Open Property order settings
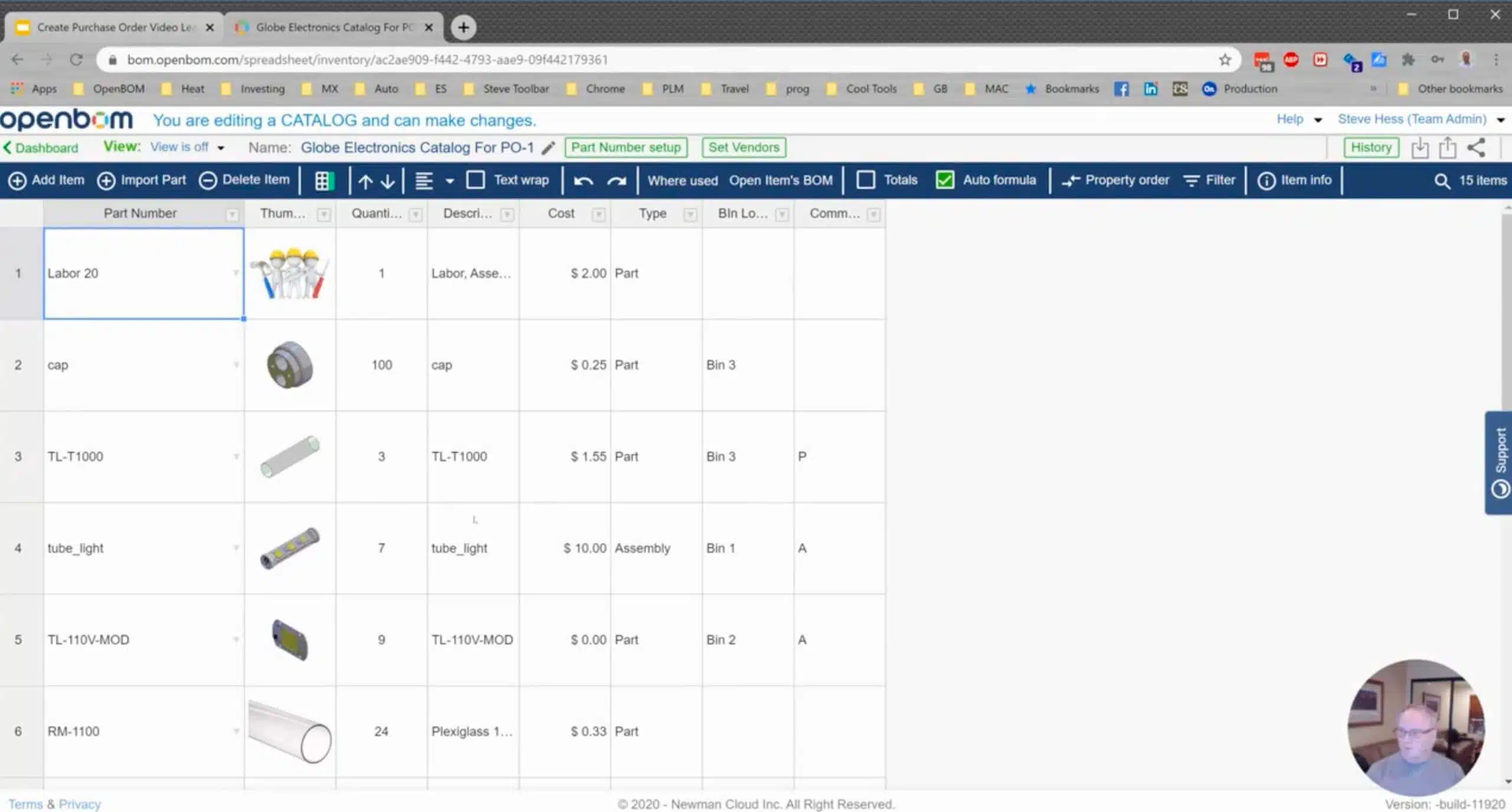1512x812 pixels. click(1115, 180)
